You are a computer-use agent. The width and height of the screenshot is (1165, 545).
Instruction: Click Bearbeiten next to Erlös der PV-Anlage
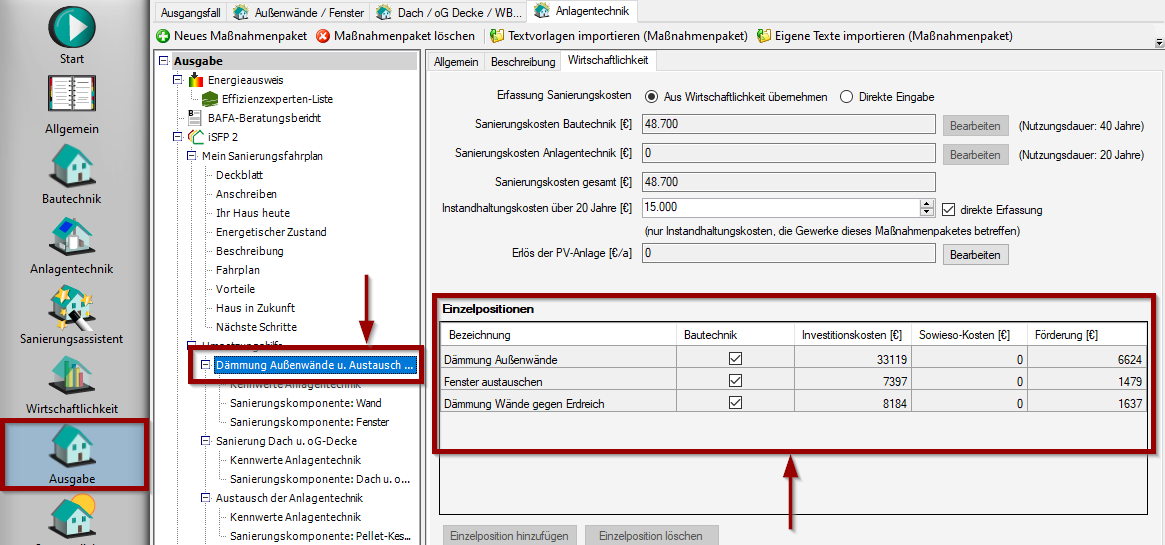tap(975, 254)
